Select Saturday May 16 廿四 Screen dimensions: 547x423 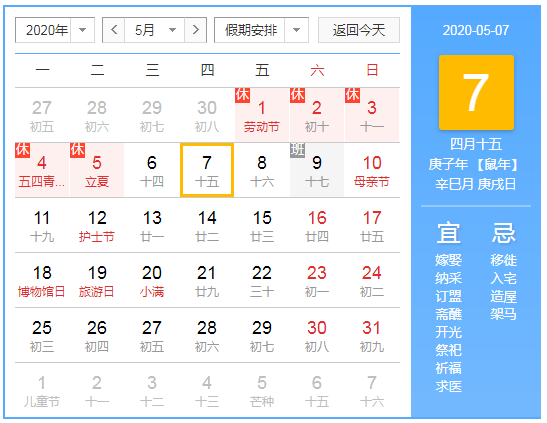click(x=317, y=225)
